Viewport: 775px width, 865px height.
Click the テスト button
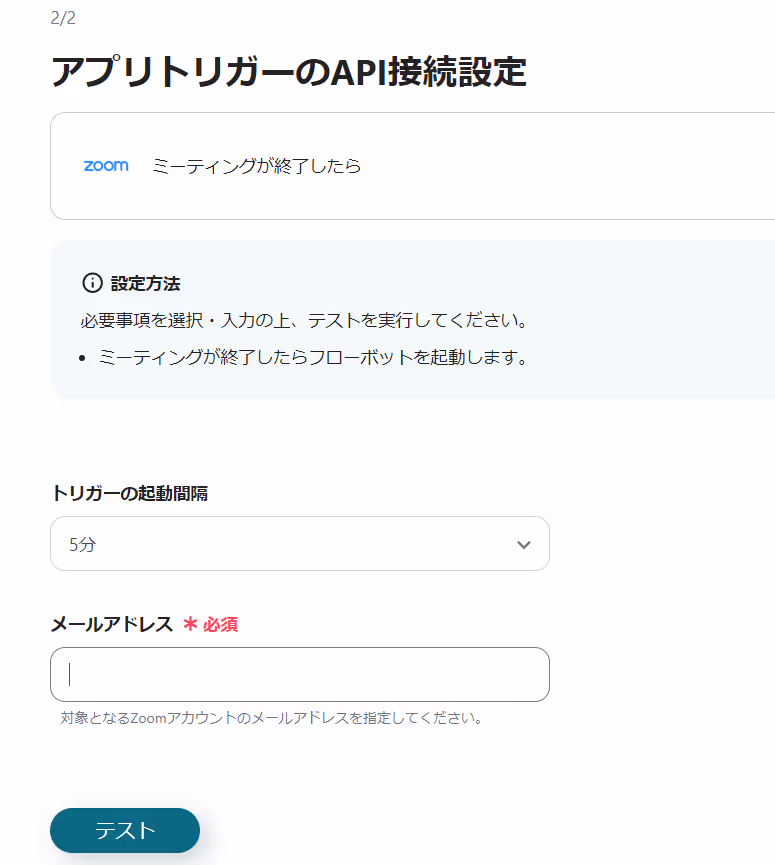(125, 830)
